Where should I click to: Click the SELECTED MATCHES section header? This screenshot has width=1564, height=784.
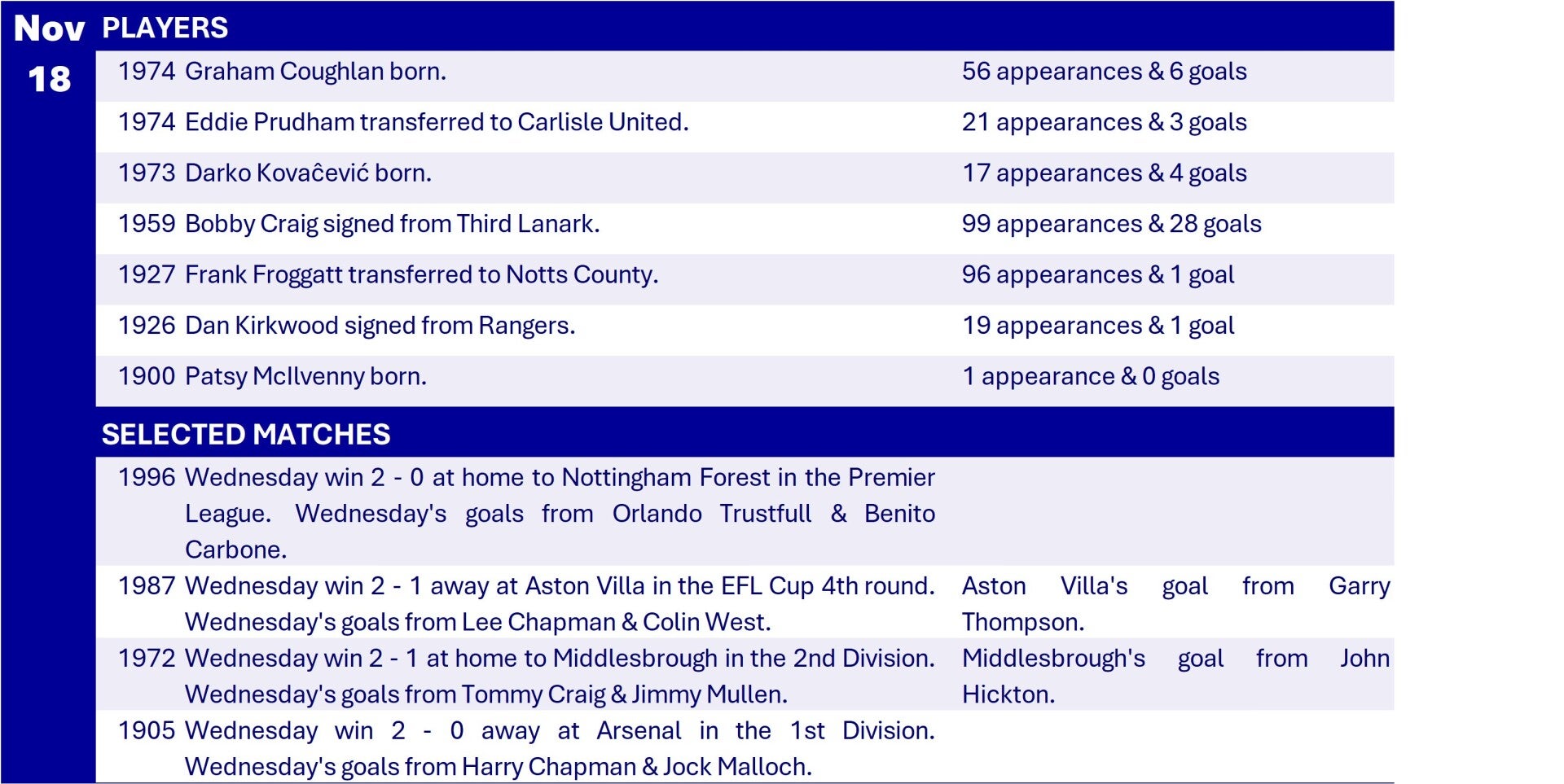pos(246,434)
